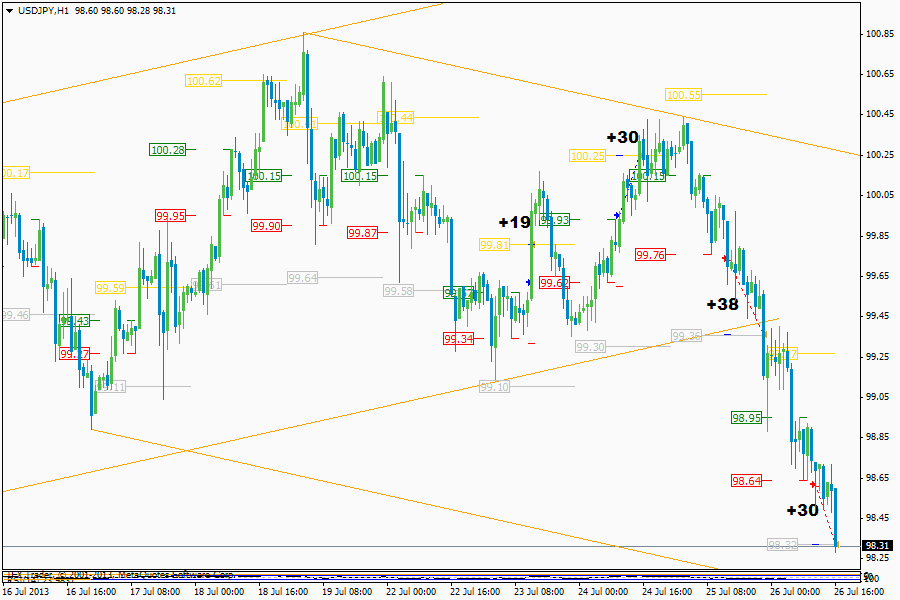The image size is (900, 600).
Task: Select the yellow 99.59 price label
Action: (110, 288)
